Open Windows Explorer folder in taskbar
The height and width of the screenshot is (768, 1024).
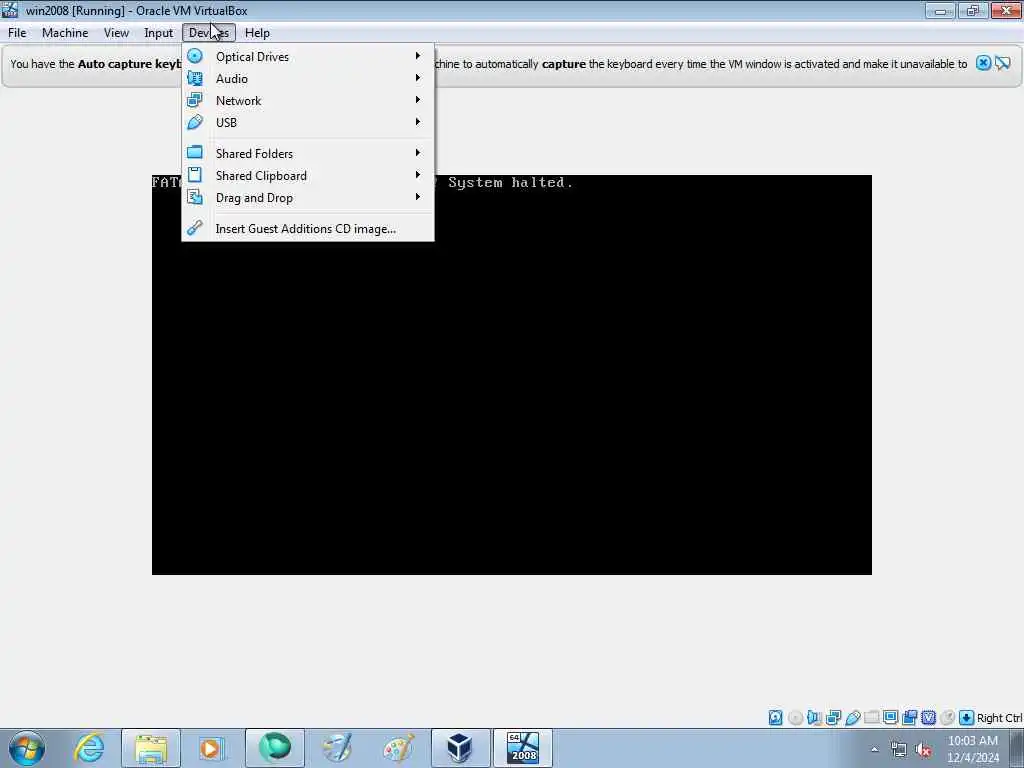pyautogui.click(x=151, y=748)
